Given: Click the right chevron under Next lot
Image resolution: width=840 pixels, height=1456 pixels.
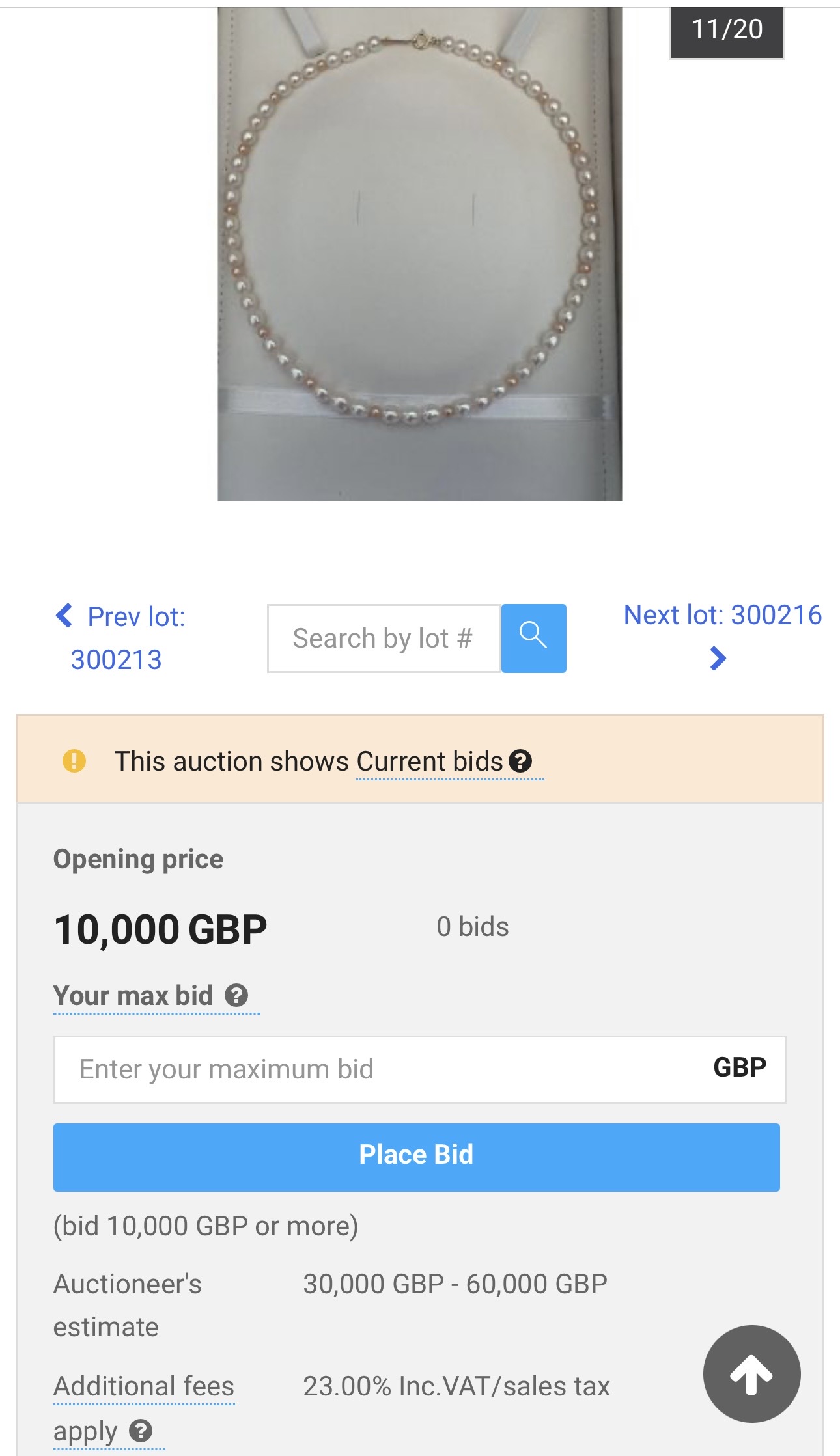Looking at the screenshot, I should pyautogui.click(x=718, y=659).
